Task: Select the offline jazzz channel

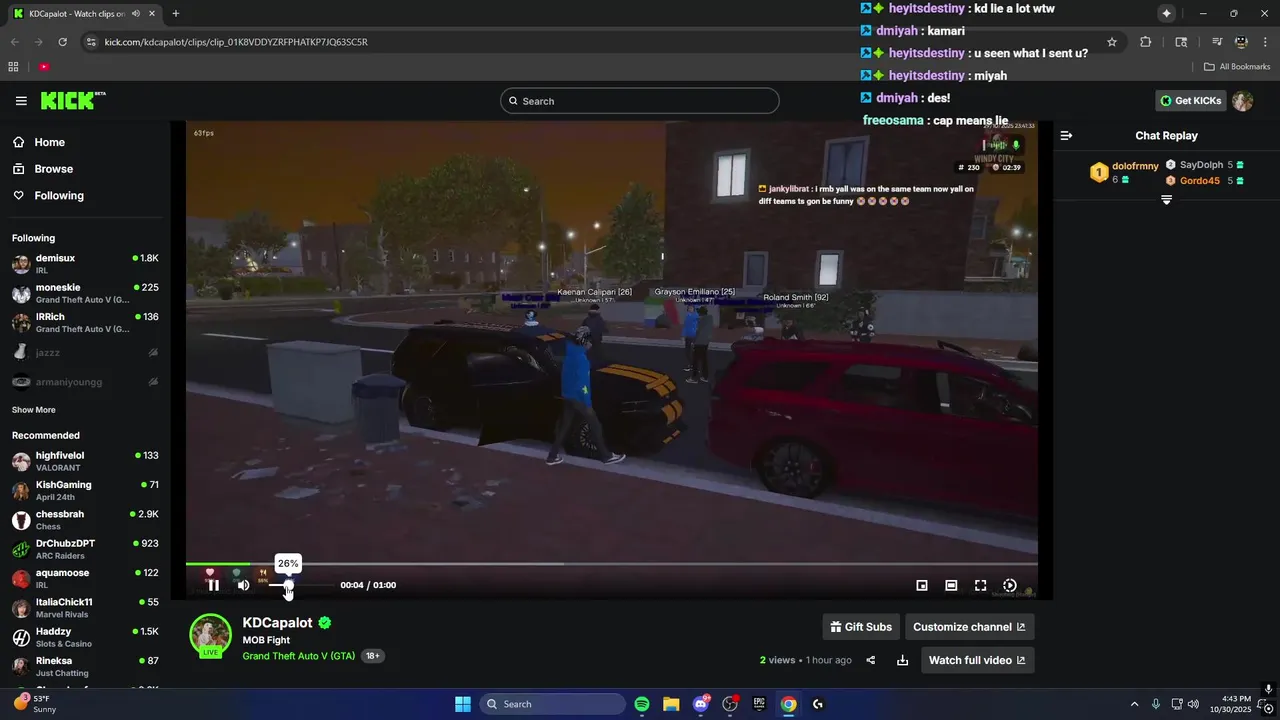Action: pos(84,352)
